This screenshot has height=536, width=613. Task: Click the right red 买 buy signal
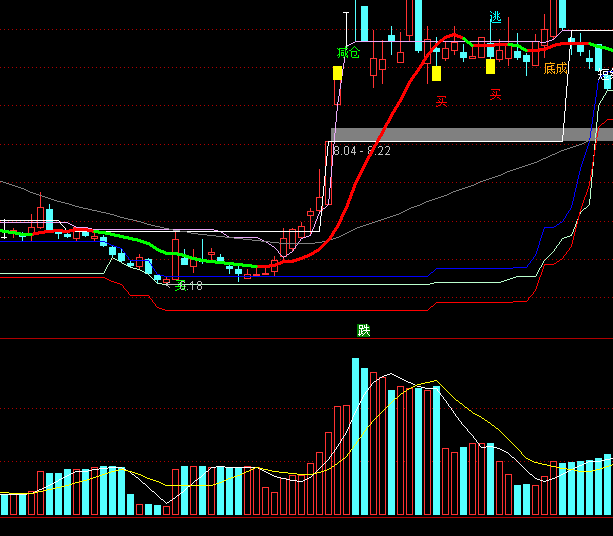495,94
